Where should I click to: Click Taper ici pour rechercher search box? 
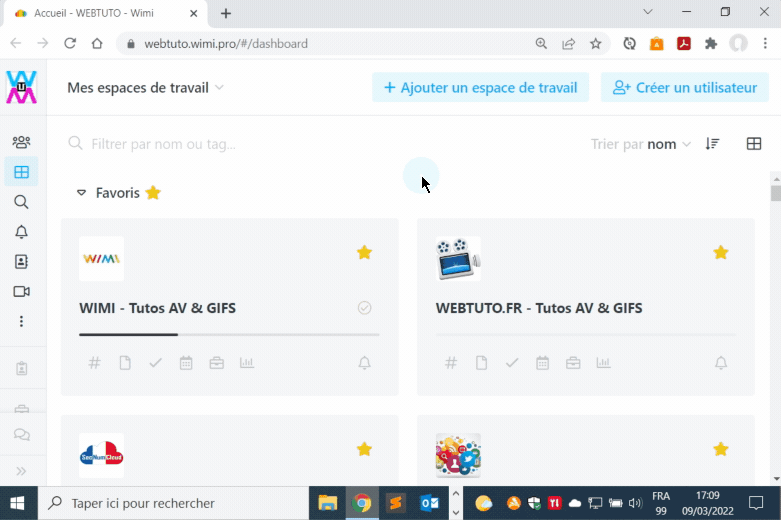tap(173, 503)
